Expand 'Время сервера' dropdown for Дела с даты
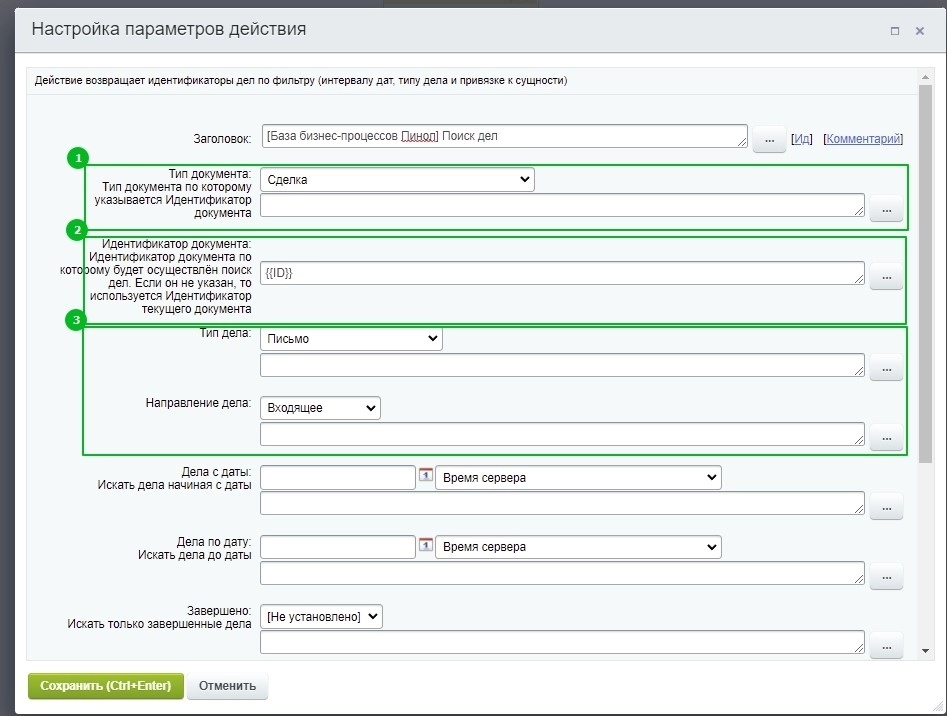 [x=578, y=478]
